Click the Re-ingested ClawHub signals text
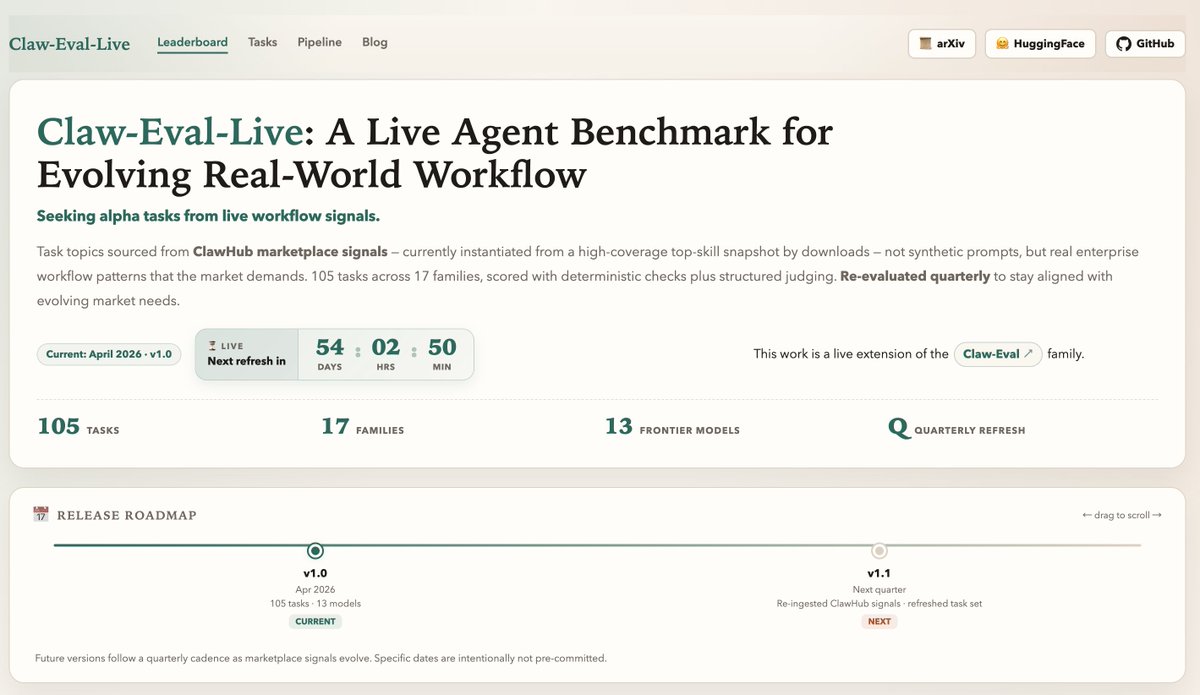Viewport: 1200px width, 695px height. point(879,604)
